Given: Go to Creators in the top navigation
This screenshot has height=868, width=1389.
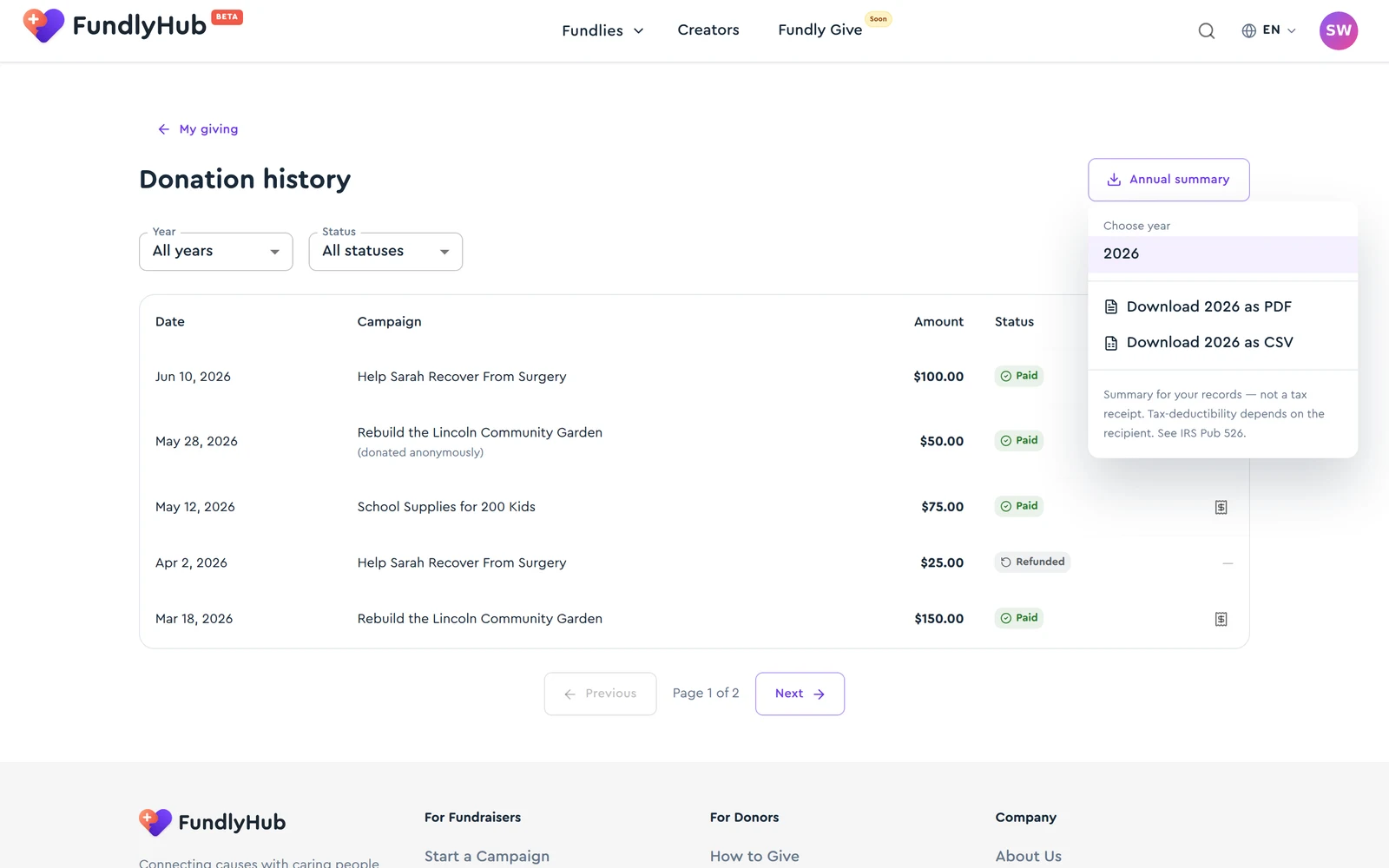Looking at the screenshot, I should click(x=708, y=30).
